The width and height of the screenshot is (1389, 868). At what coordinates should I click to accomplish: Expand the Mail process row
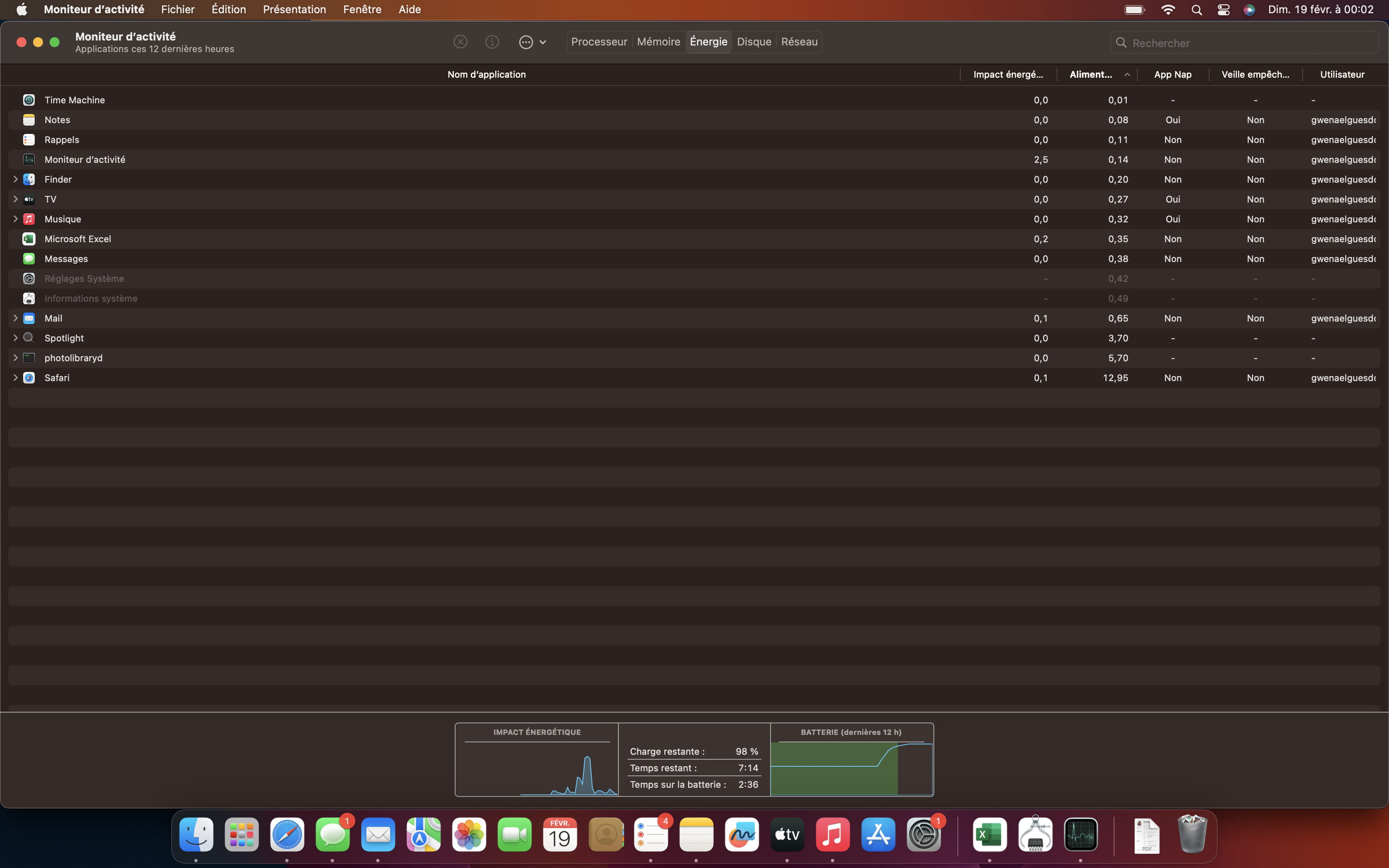[15, 318]
